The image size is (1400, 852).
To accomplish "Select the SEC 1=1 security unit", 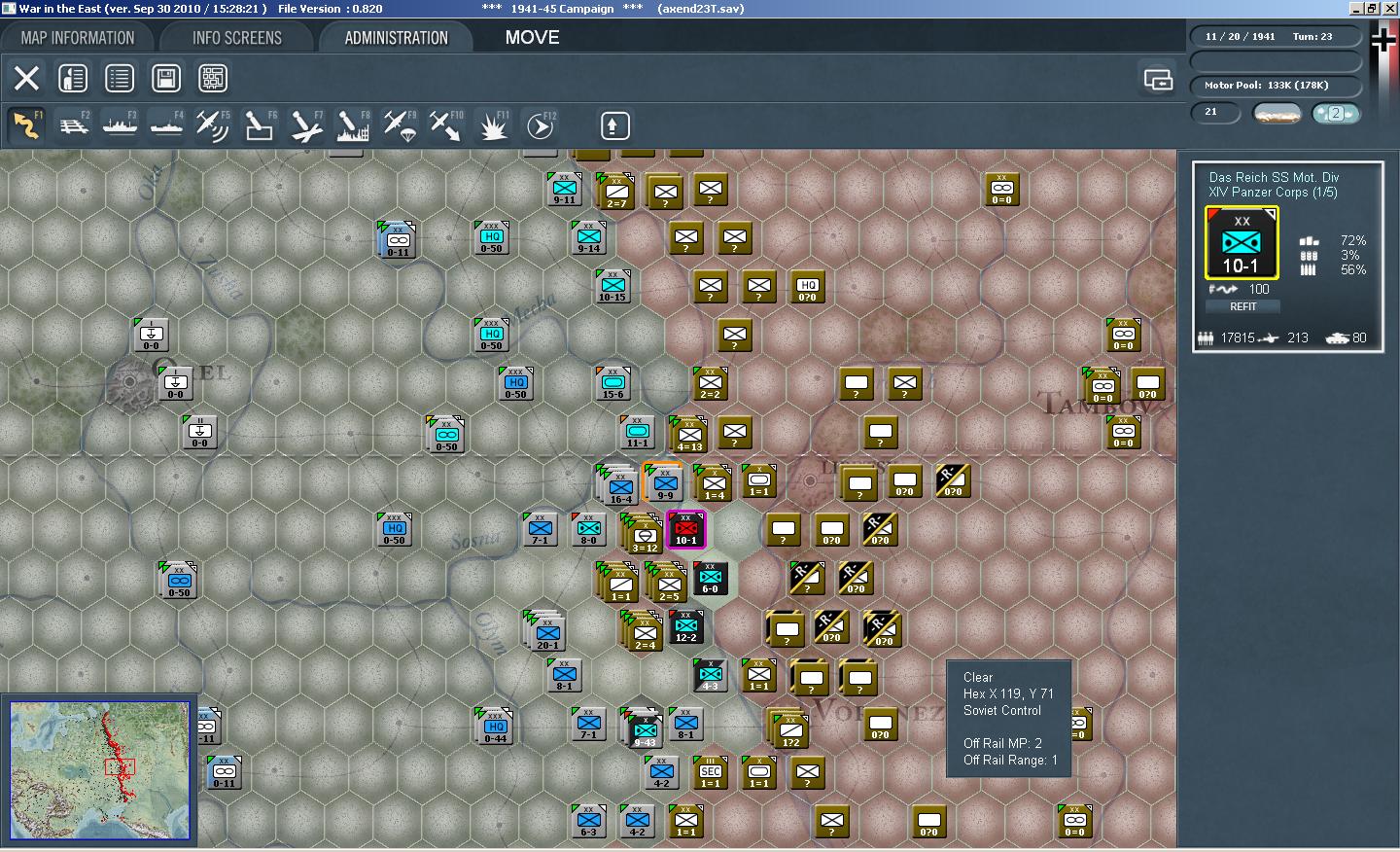I will [x=711, y=772].
